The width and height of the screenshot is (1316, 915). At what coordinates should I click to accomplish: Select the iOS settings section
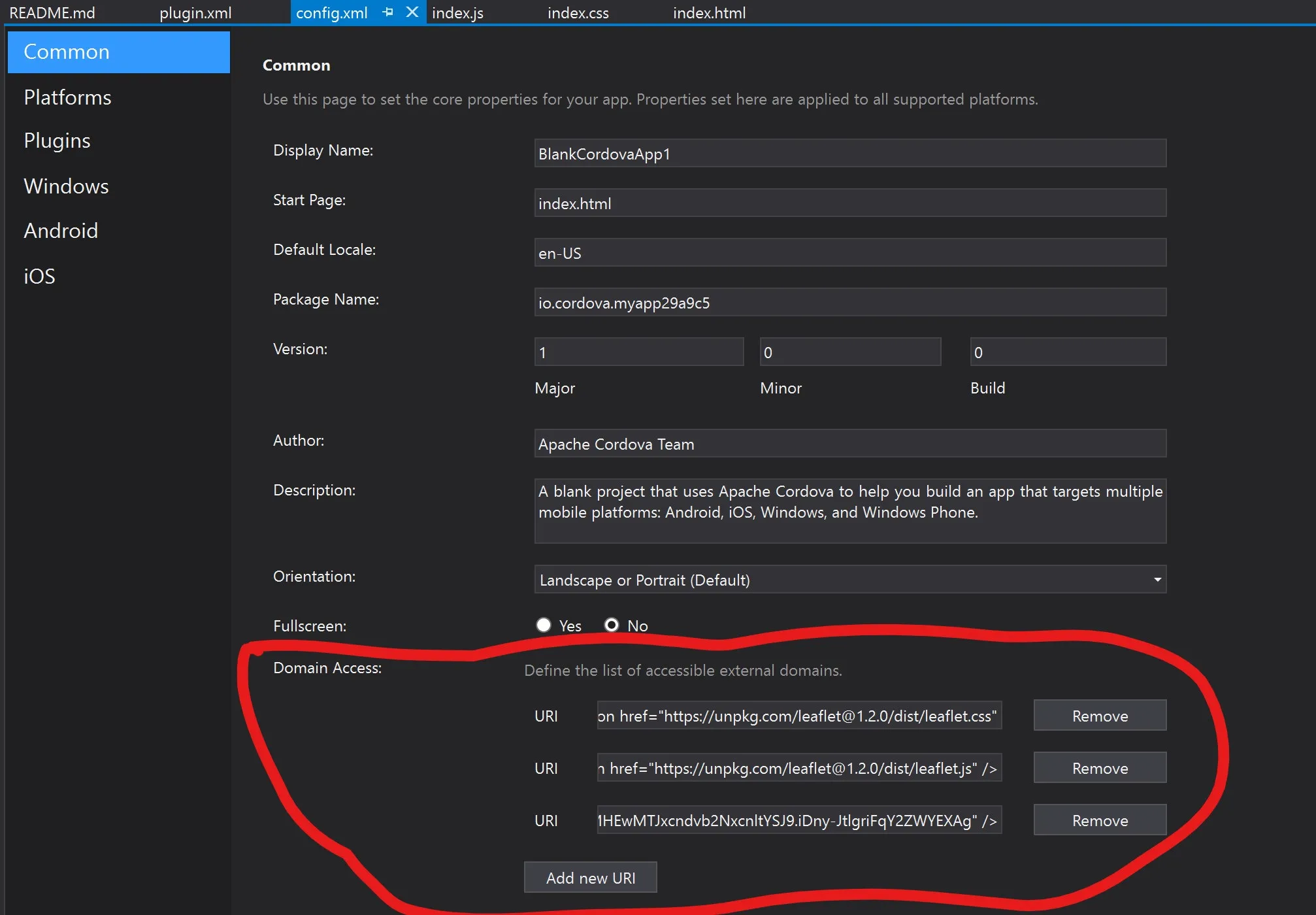click(x=39, y=276)
